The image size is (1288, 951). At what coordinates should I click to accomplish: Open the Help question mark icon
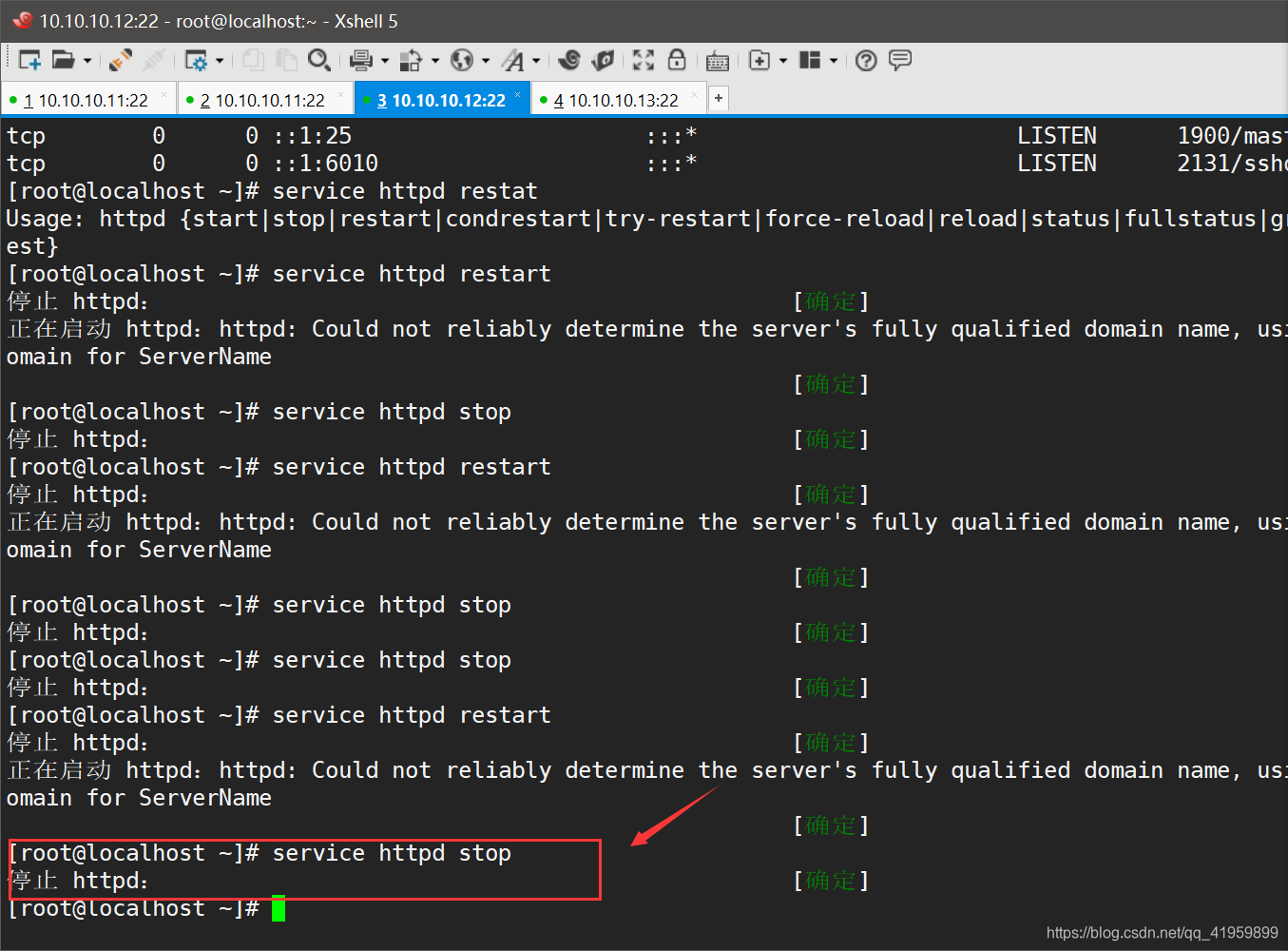point(866,61)
